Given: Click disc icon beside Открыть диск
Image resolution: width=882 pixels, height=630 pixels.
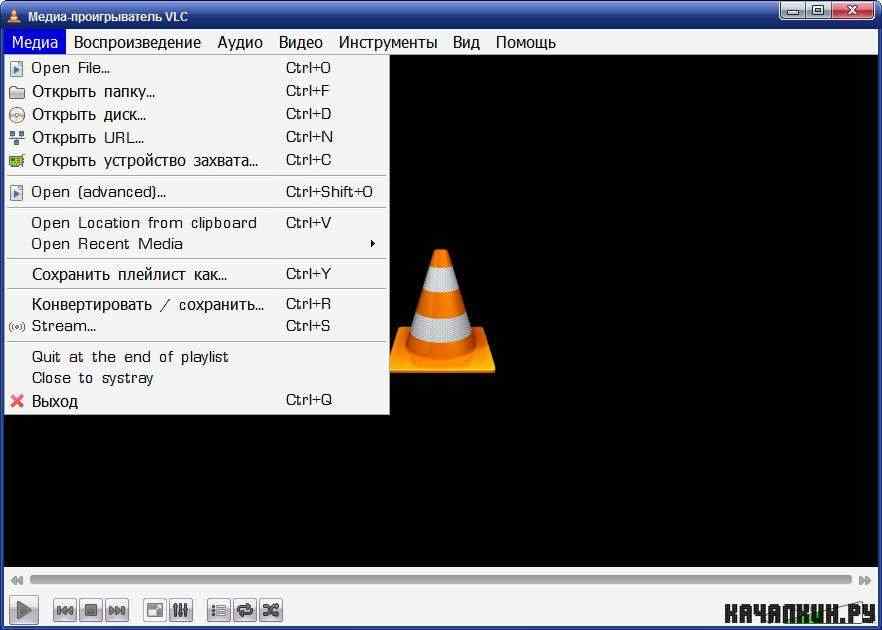Looking at the screenshot, I should click(17, 115).
